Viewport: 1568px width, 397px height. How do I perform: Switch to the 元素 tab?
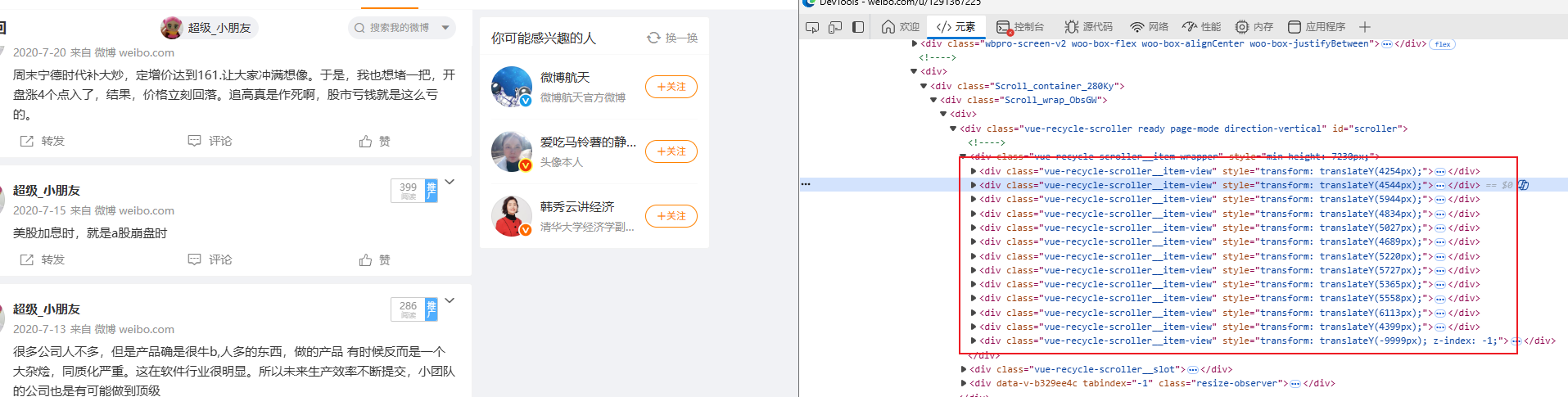(956, 27)
